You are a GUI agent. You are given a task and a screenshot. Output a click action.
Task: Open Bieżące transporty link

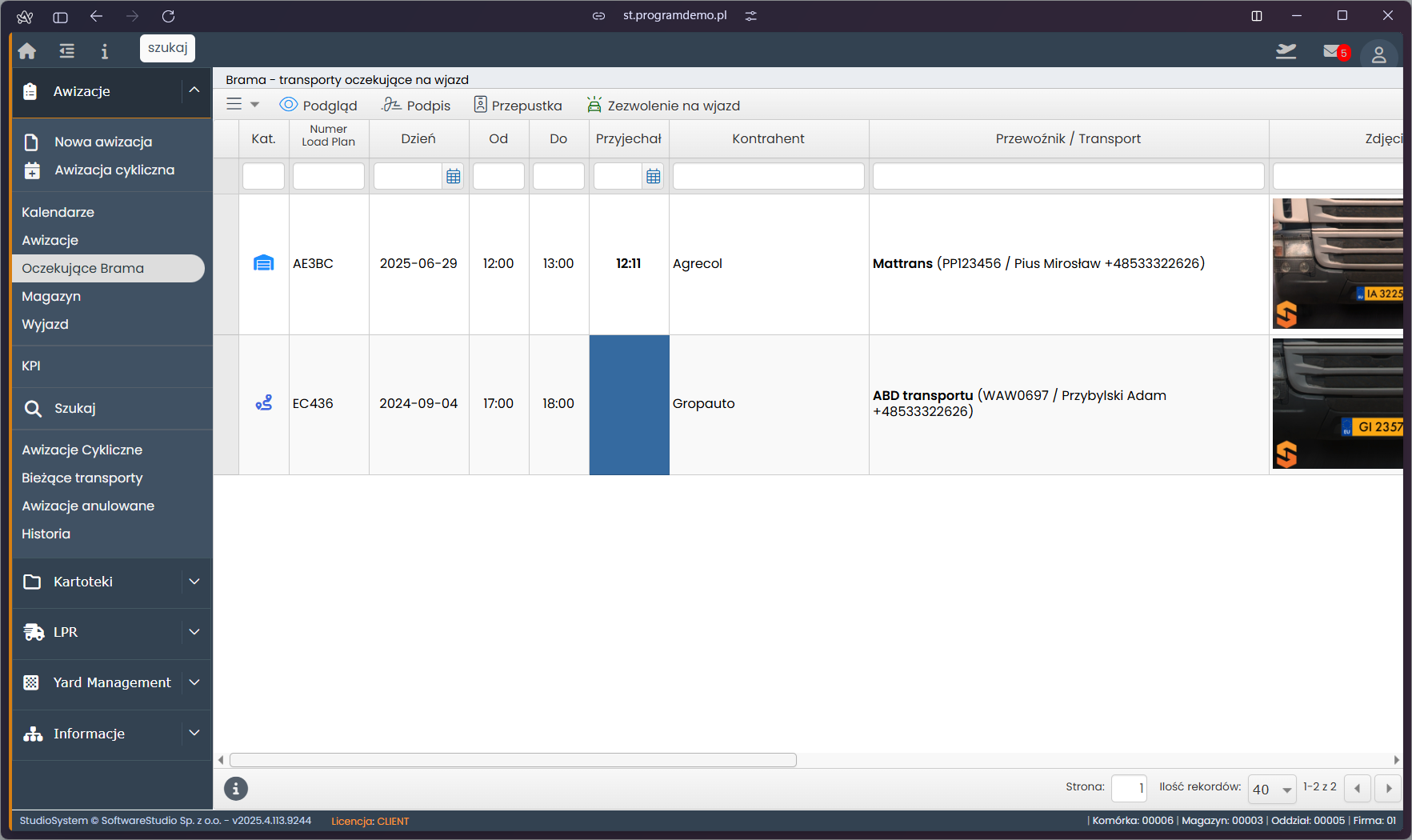pos(82,478)
